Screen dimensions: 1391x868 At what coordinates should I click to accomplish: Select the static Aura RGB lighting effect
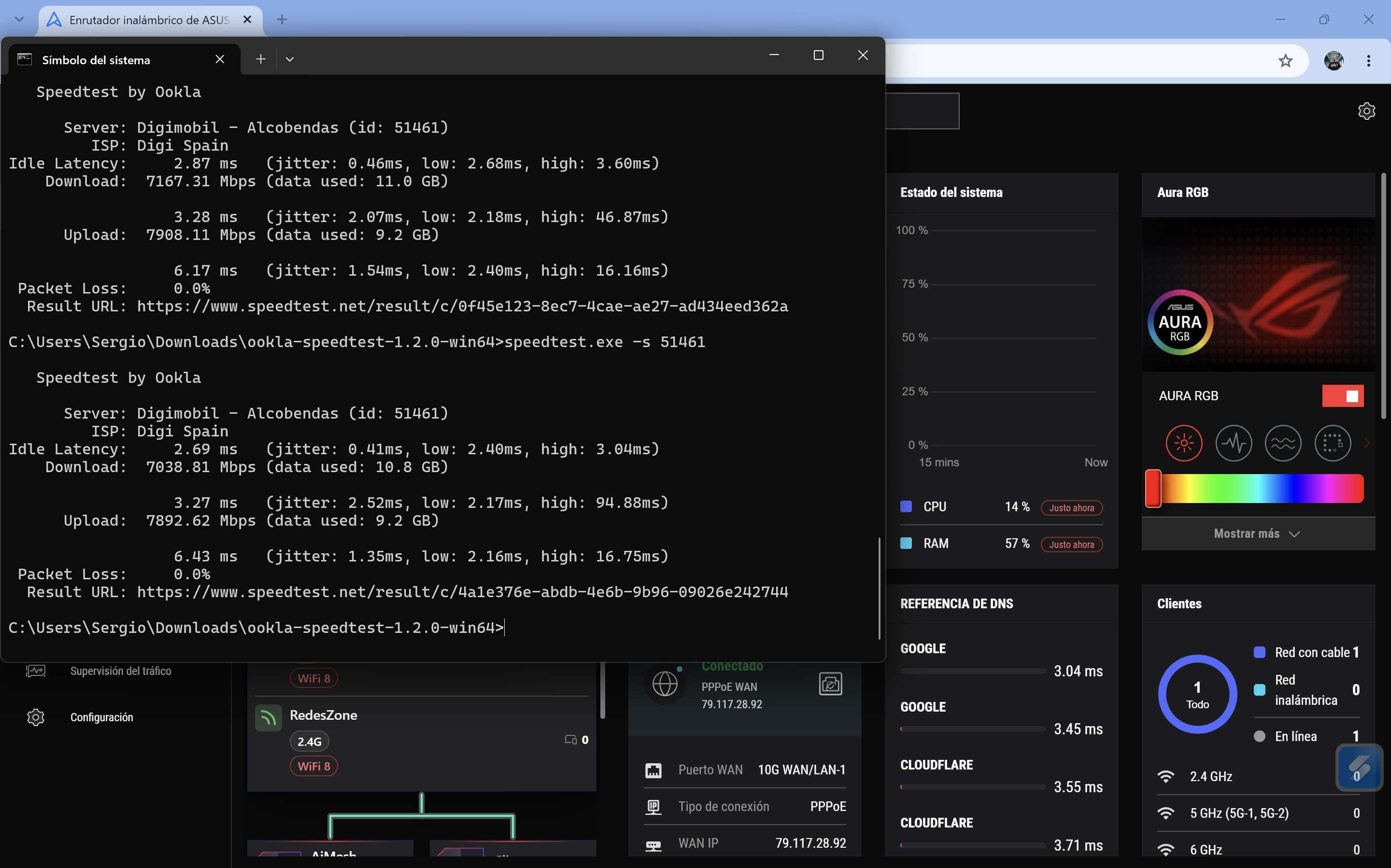[1184, 443]
